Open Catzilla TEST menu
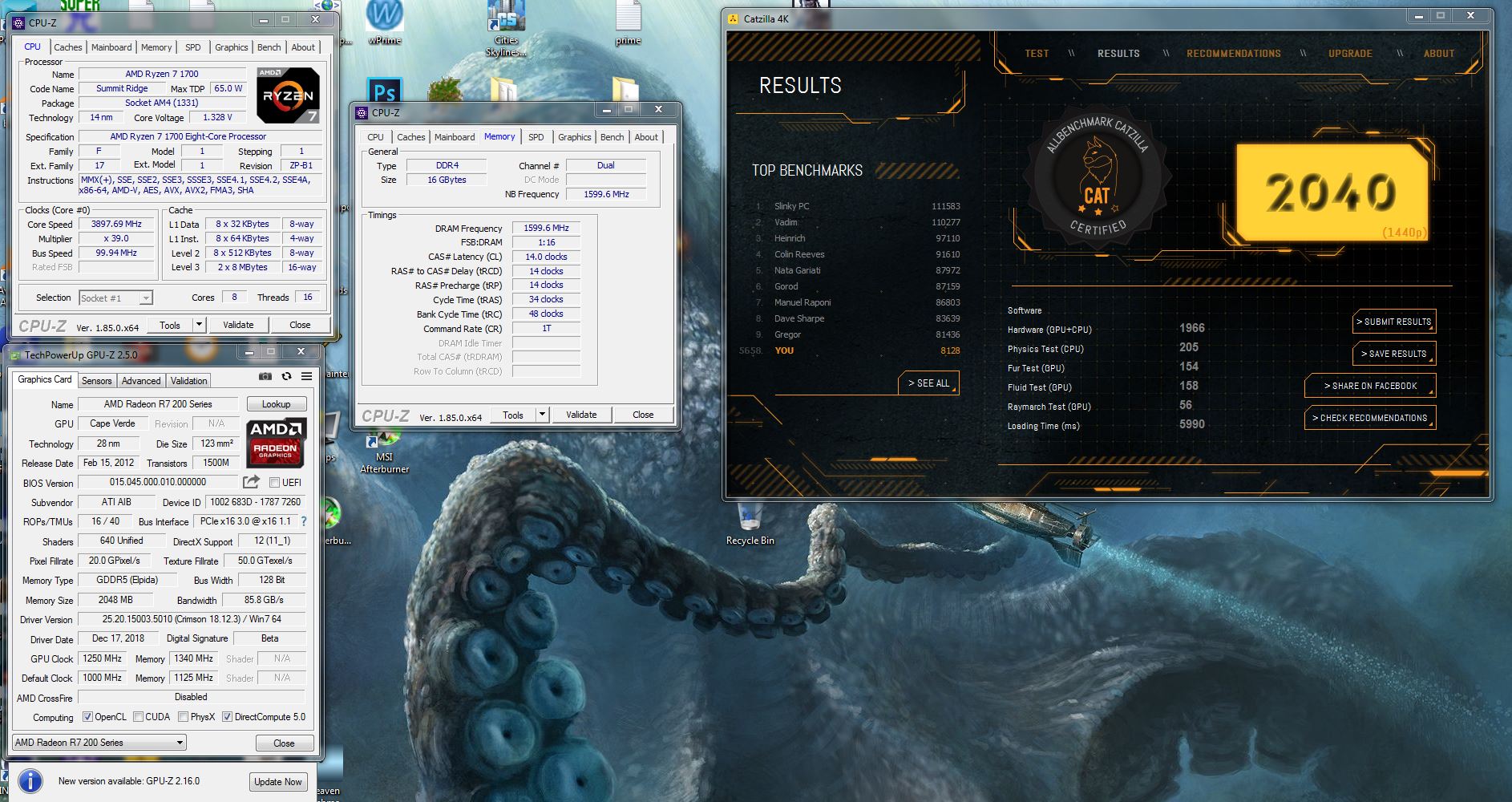The height and width of the screenshot is (802, 1512). 1037,54
